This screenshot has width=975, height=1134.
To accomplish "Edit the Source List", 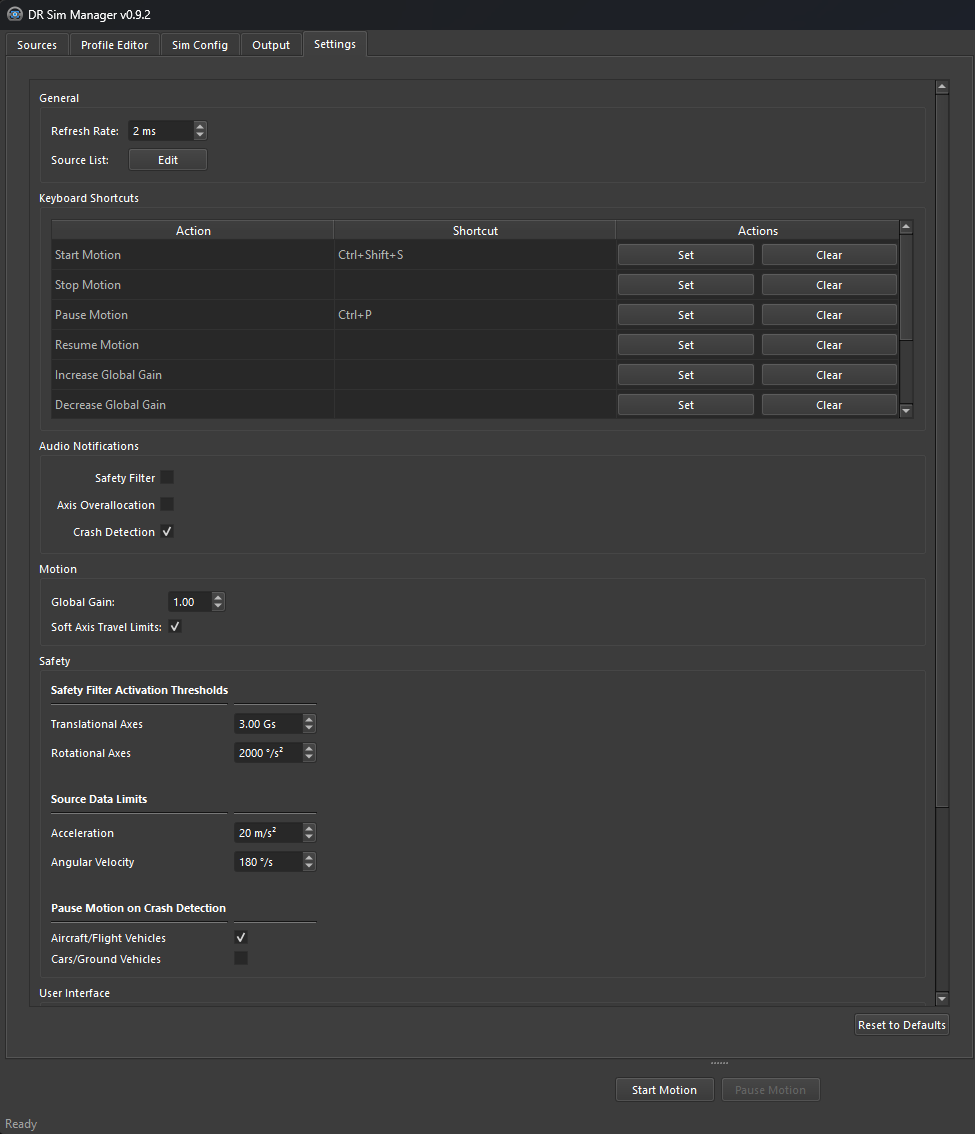I will 168,160.
